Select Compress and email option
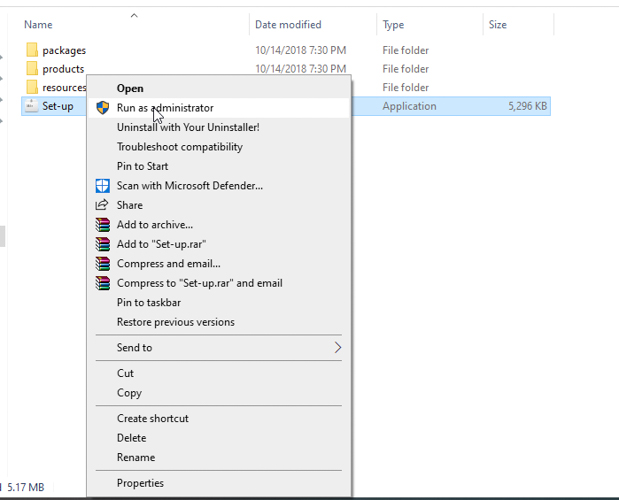Image resolution: width=619 pixels, height=500 pixels. point(219,263)
